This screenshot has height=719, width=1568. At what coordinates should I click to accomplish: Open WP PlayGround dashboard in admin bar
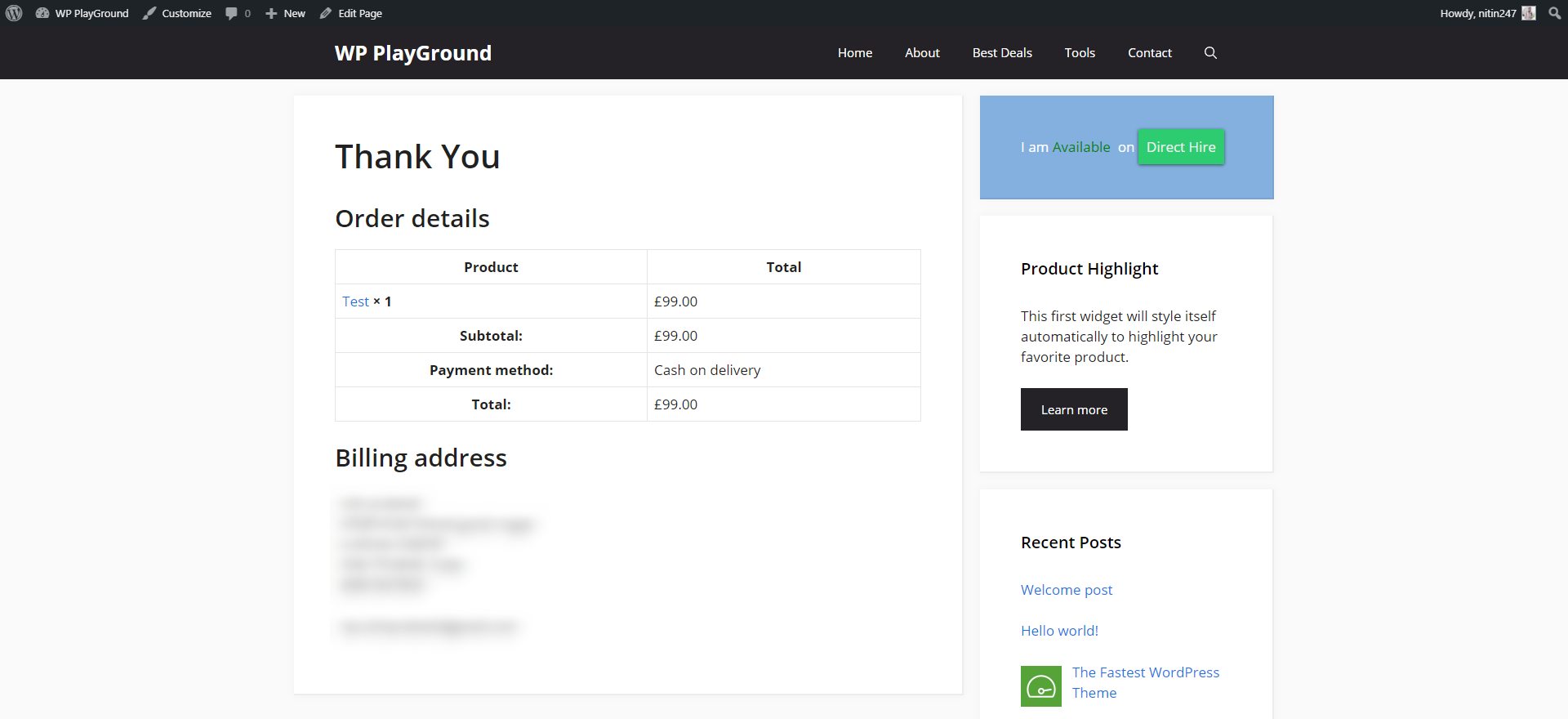pyautogui.click(x=82, y=13)
